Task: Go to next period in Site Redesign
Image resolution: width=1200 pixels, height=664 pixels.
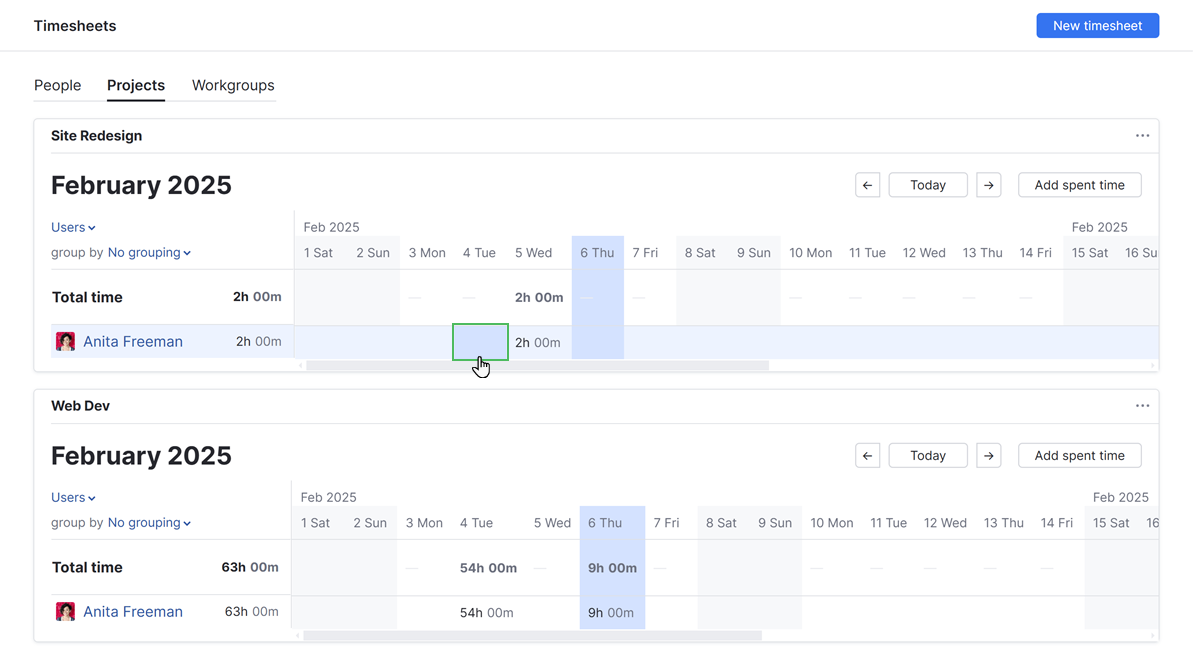Action: click(x=988, y=184)
